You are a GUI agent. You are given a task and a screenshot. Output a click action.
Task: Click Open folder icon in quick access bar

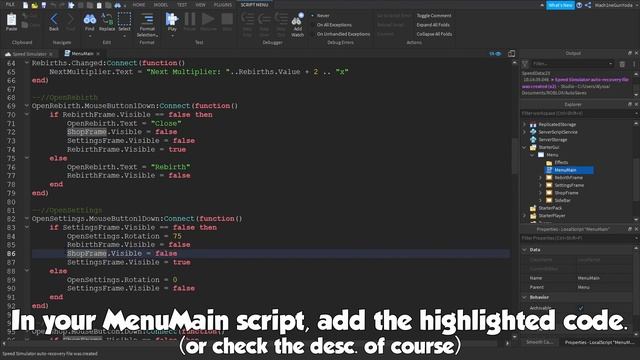[35, 5]
